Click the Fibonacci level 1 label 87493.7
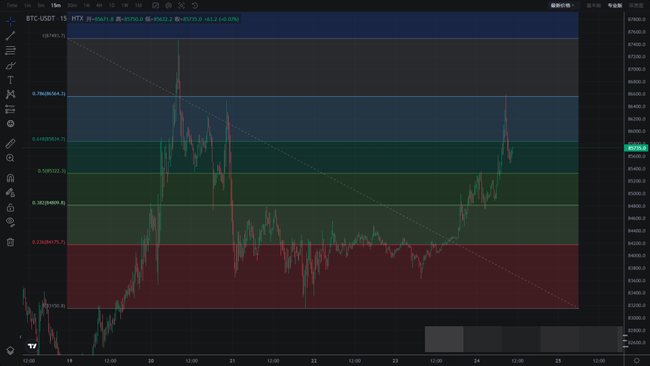The height and width of the screenshot is (366, 650). point(53,36)
